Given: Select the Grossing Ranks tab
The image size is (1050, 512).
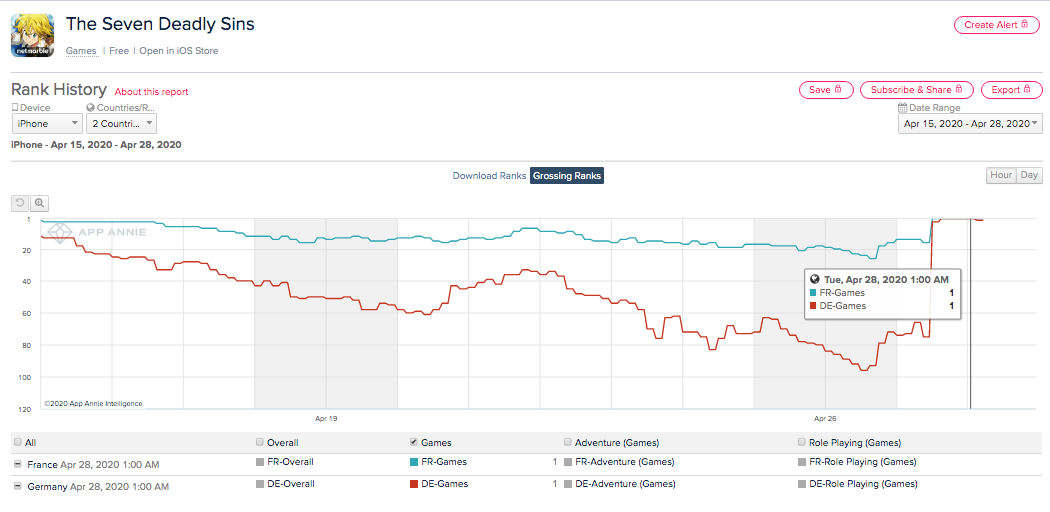Looking at the screenshot, I should (x=567, y=175).
